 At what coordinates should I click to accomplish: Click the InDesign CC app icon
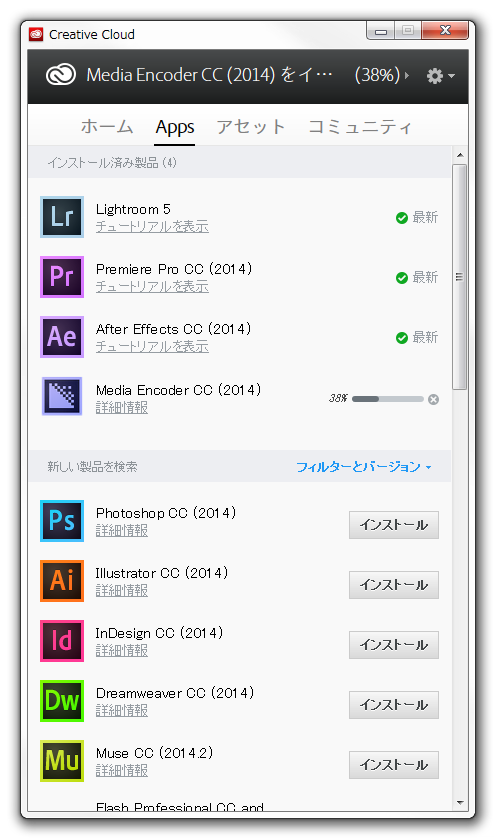tap(62, 640)
